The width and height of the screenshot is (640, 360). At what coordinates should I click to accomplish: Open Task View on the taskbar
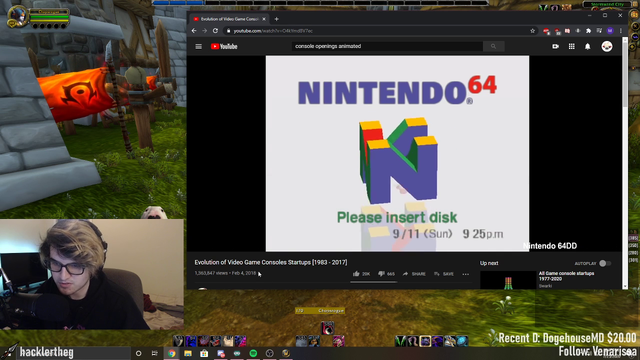pyautogui.click(x=155, y=353)
